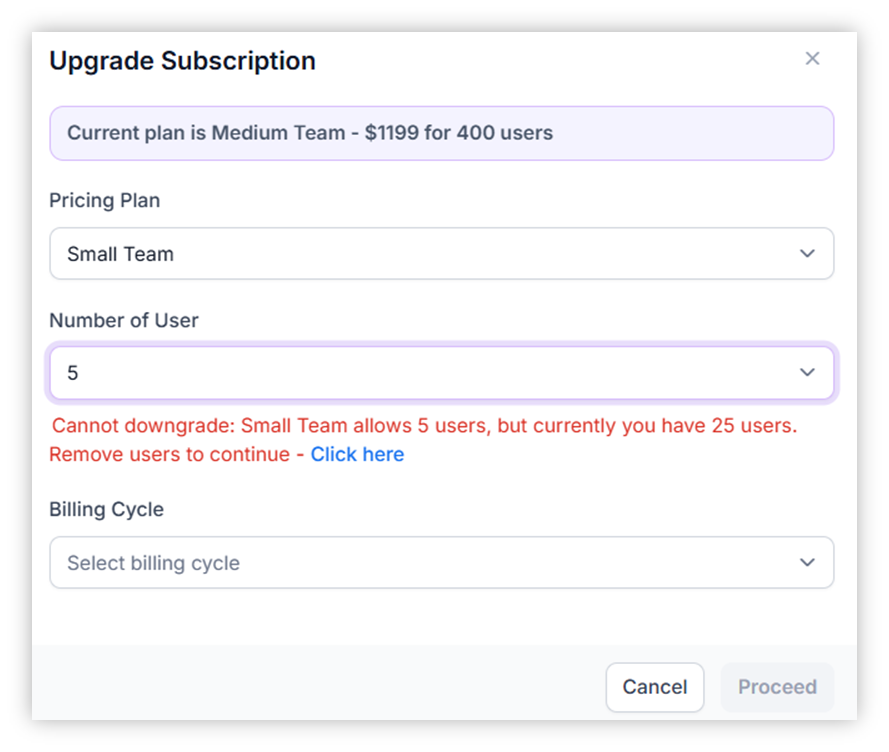The image size is (889, 752).
Task: Click the Number of User field label
Action: [x=123, y=320]
